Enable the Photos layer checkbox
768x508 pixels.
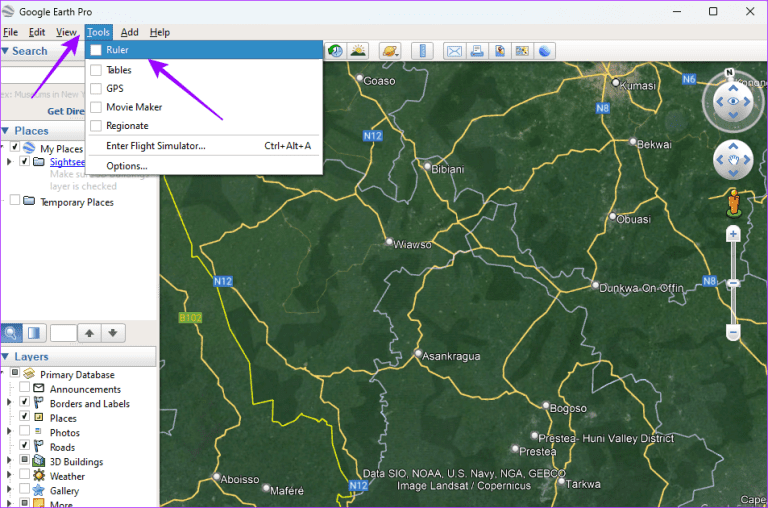click(x=24, y=431)
